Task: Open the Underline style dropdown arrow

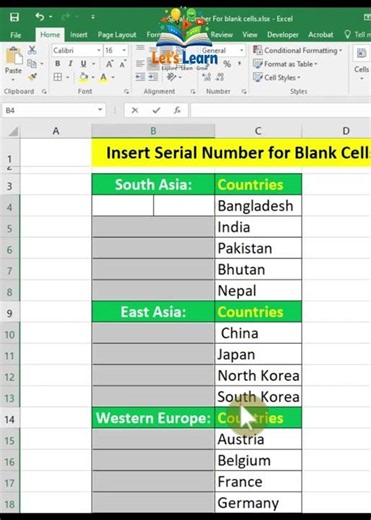Action: (x=94, y=64)
